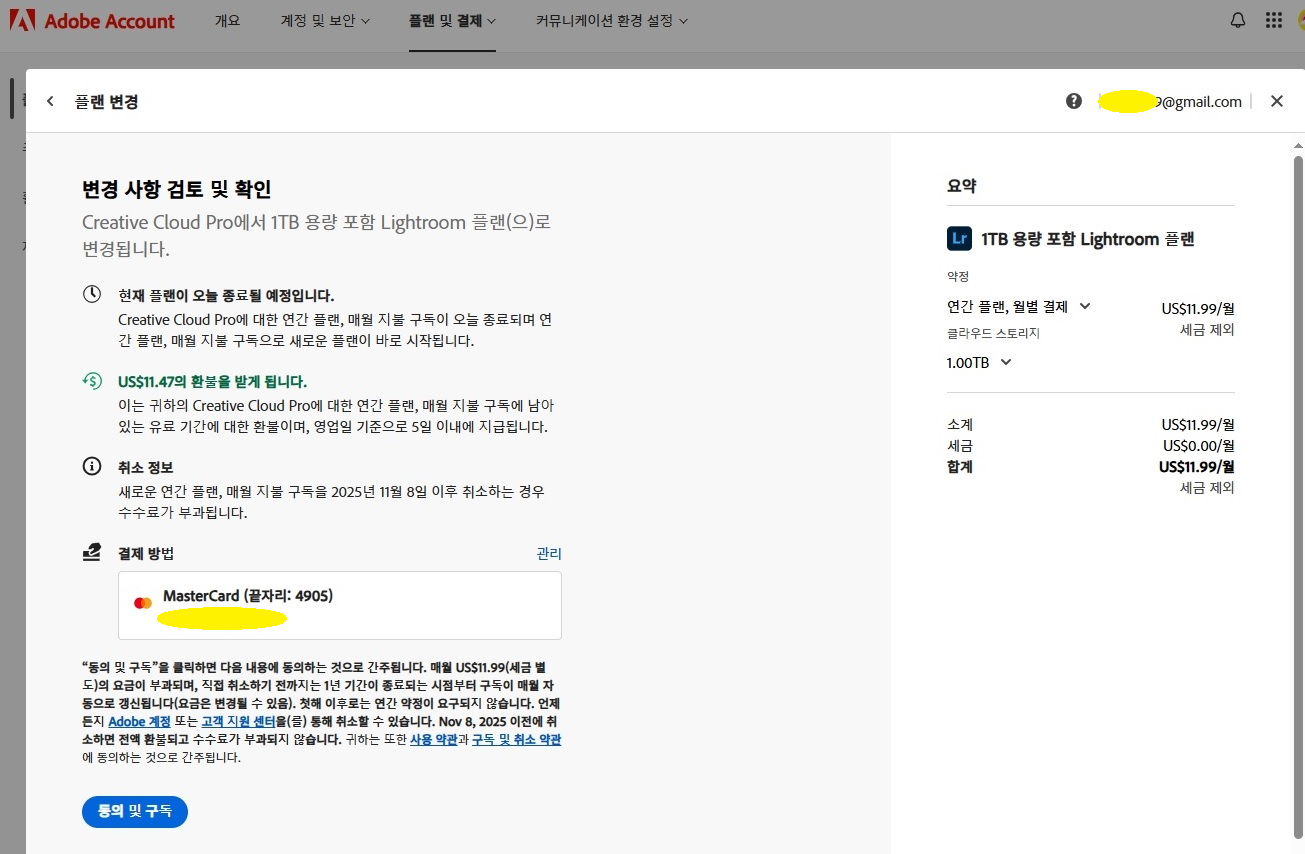Open the 개요 tab
Image resolution: width=1305 pixels, height=854 pixels.
tap(228, 20)
